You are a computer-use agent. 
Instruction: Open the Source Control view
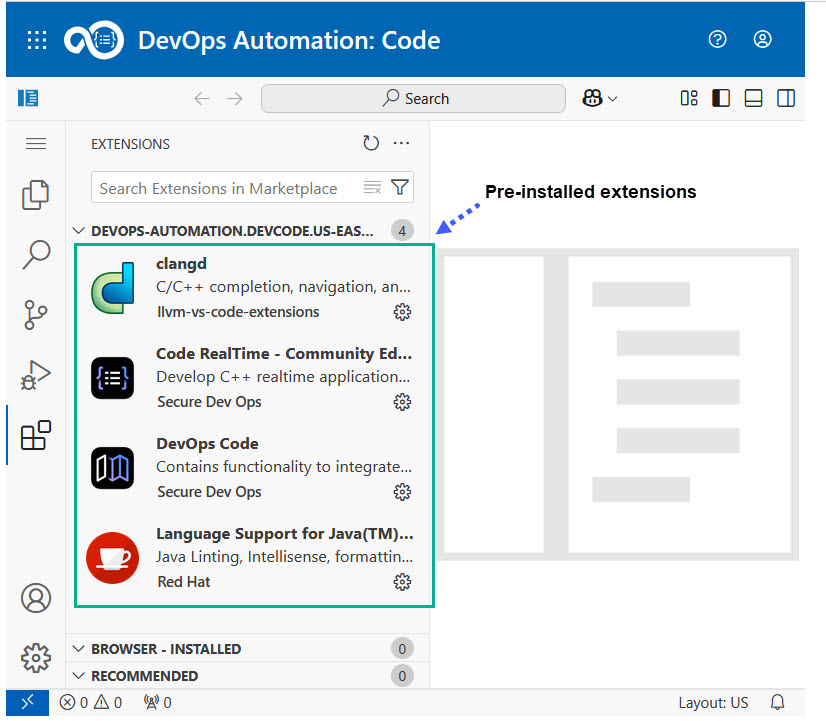[35, 315]
